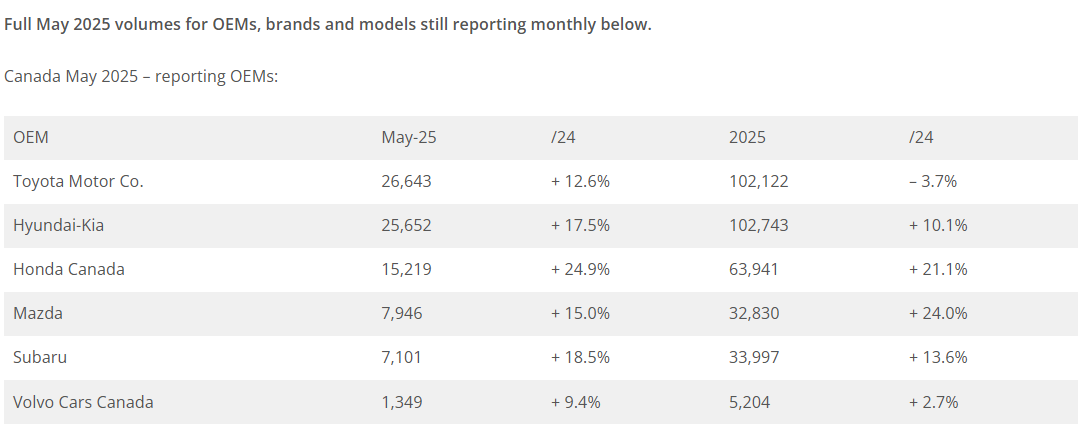The image size is (1082, 435).
Task: Select Honda Canada's 2025 total 63,941
Action: pyautogui.click(x=754, y=270)
